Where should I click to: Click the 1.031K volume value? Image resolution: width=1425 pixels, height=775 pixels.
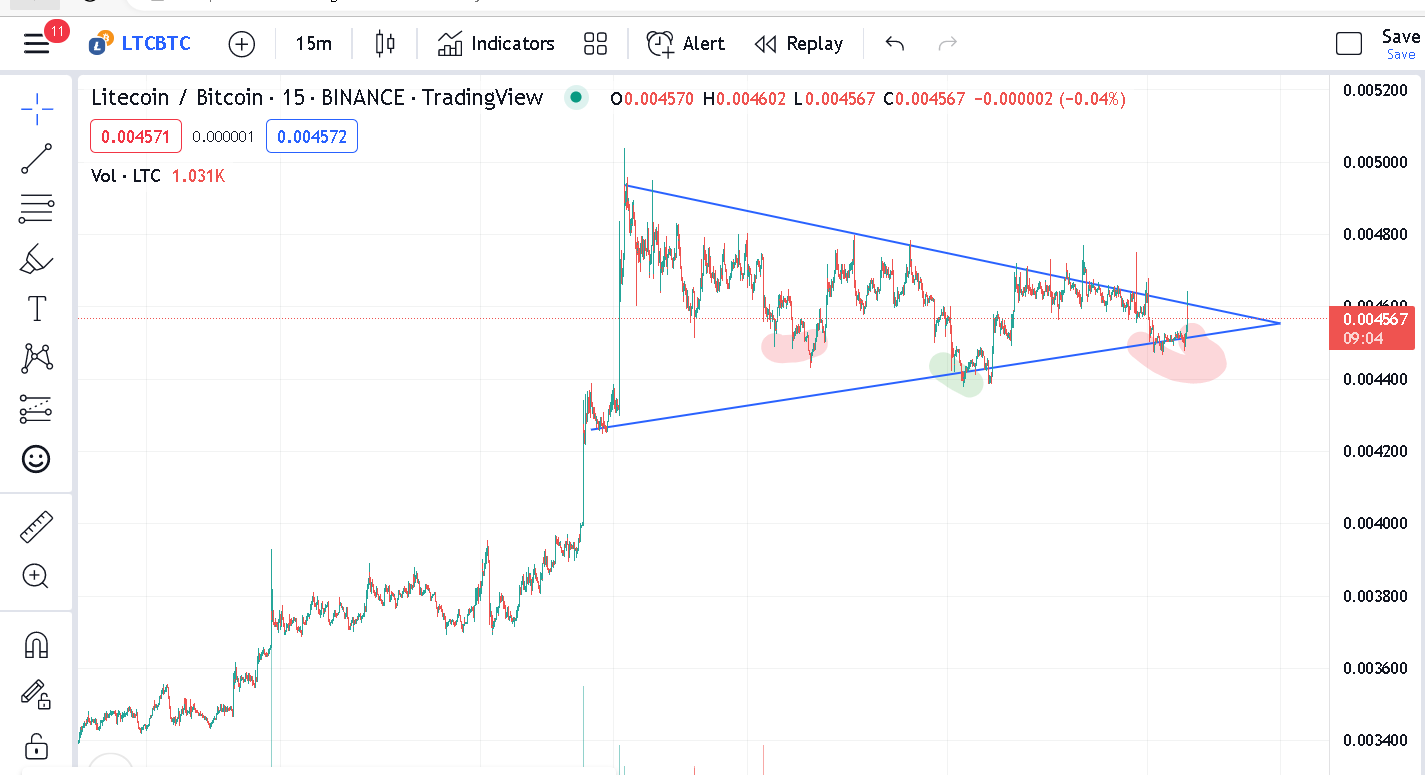pyautogui.click(x=198, y=176)
